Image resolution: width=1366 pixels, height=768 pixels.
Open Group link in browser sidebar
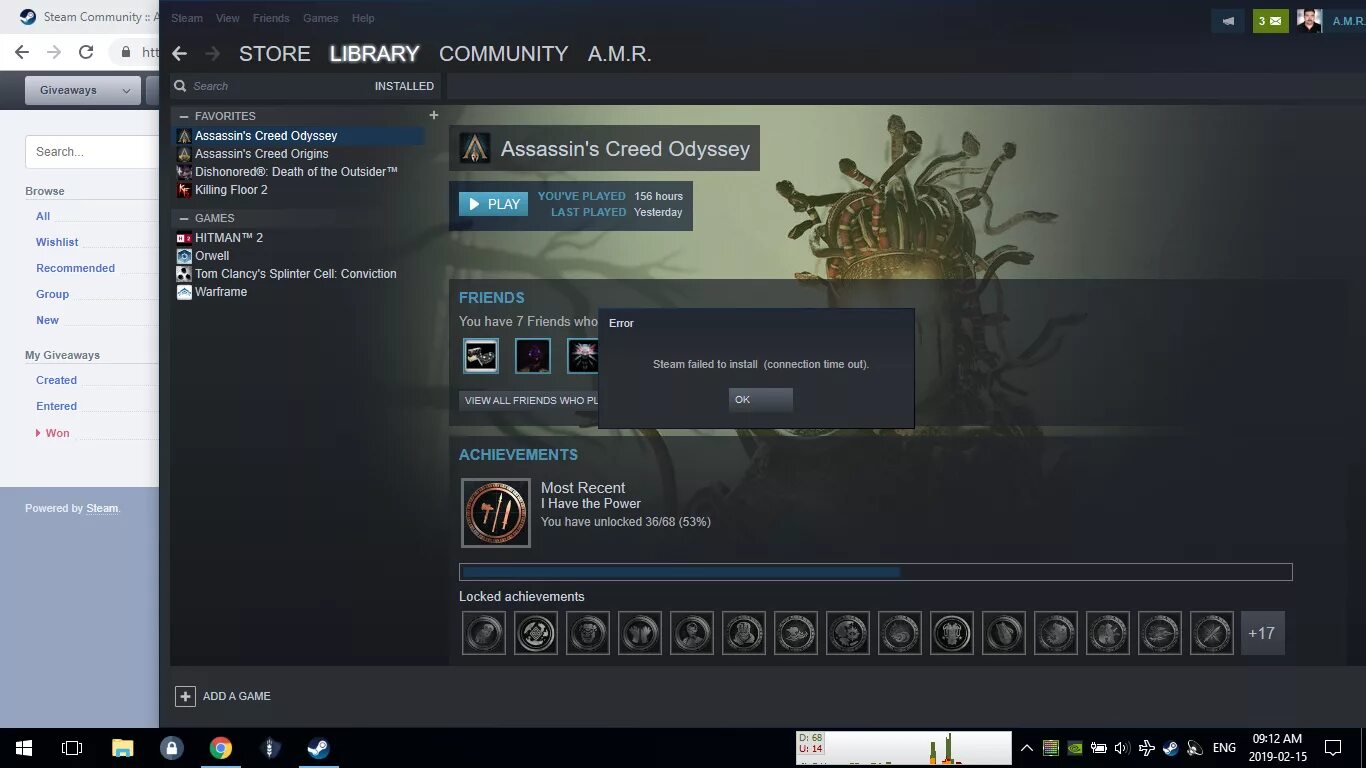tap(52, 294)
